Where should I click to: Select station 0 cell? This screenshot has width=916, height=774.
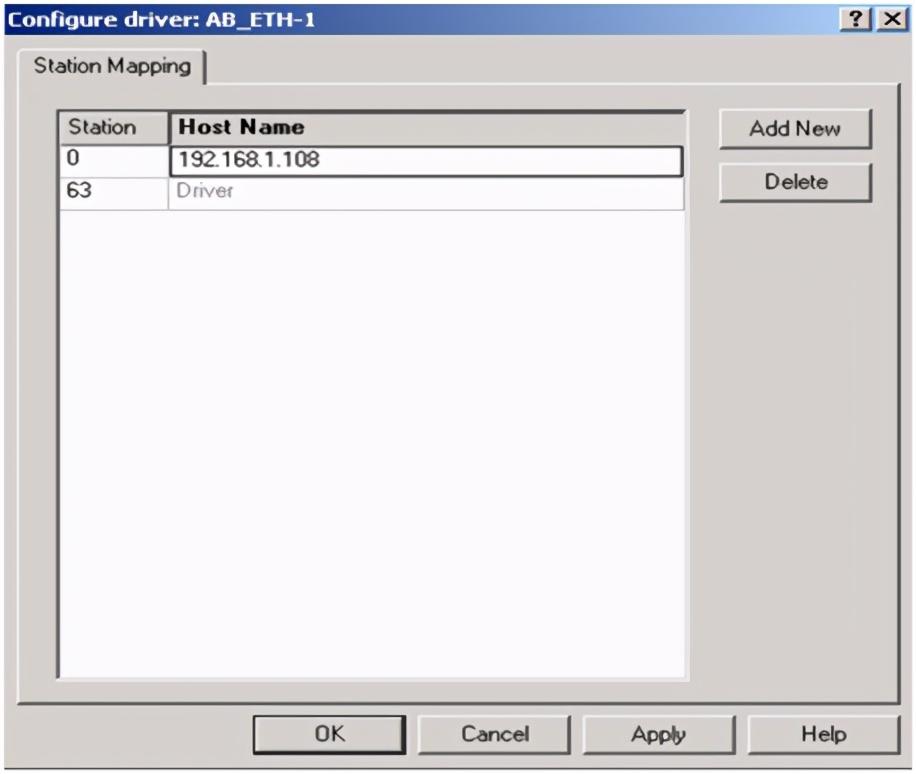click(x=114, y=160)
